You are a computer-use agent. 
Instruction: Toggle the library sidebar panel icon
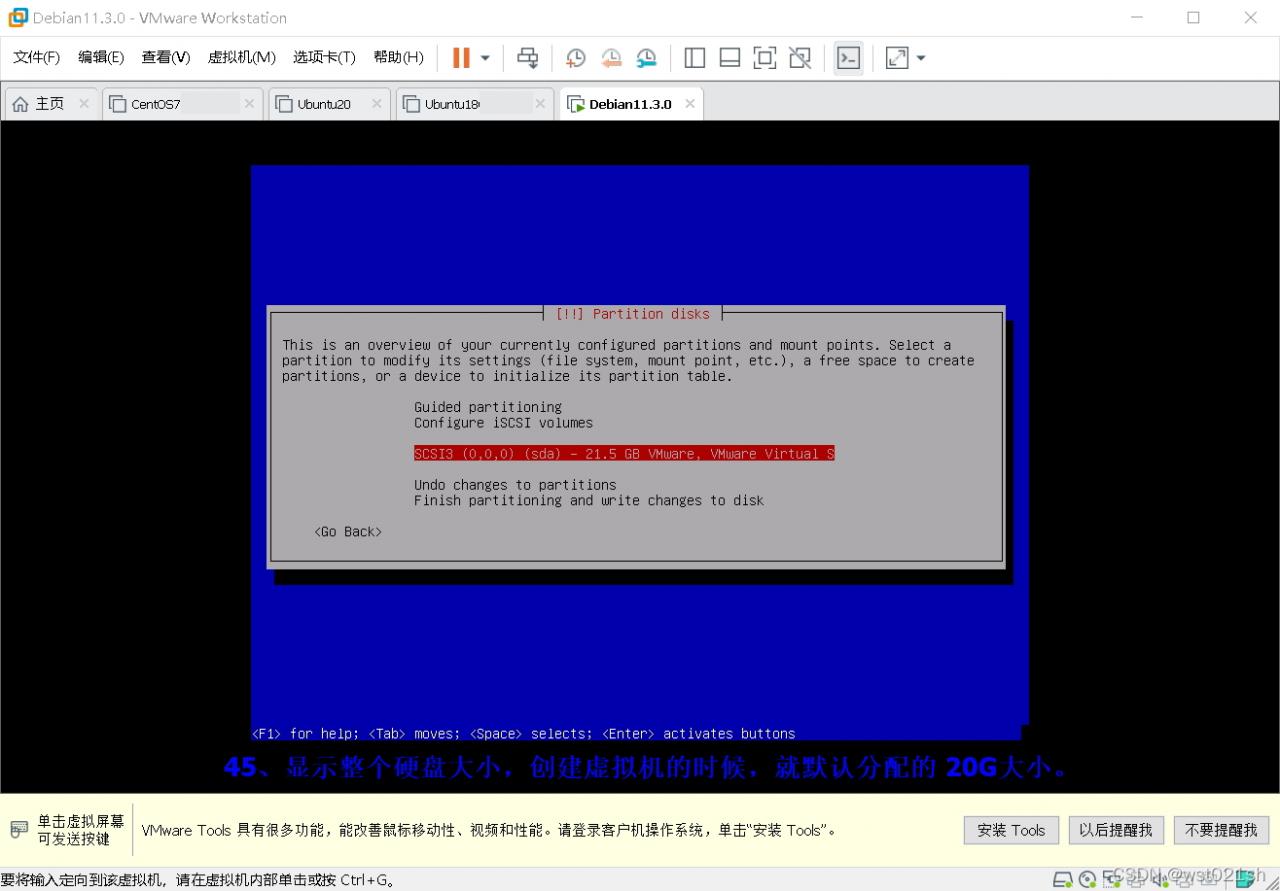tap(695, 58)
